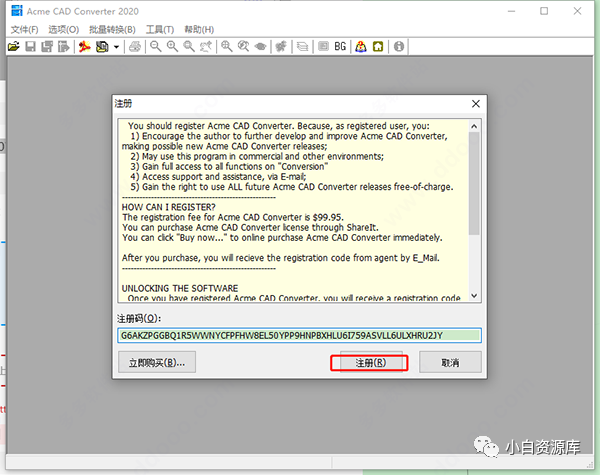Image resolution: width=600 pixels, height=475 pixels.
Task: Click the Save all disks icon
Action: (x=47, y=47)
